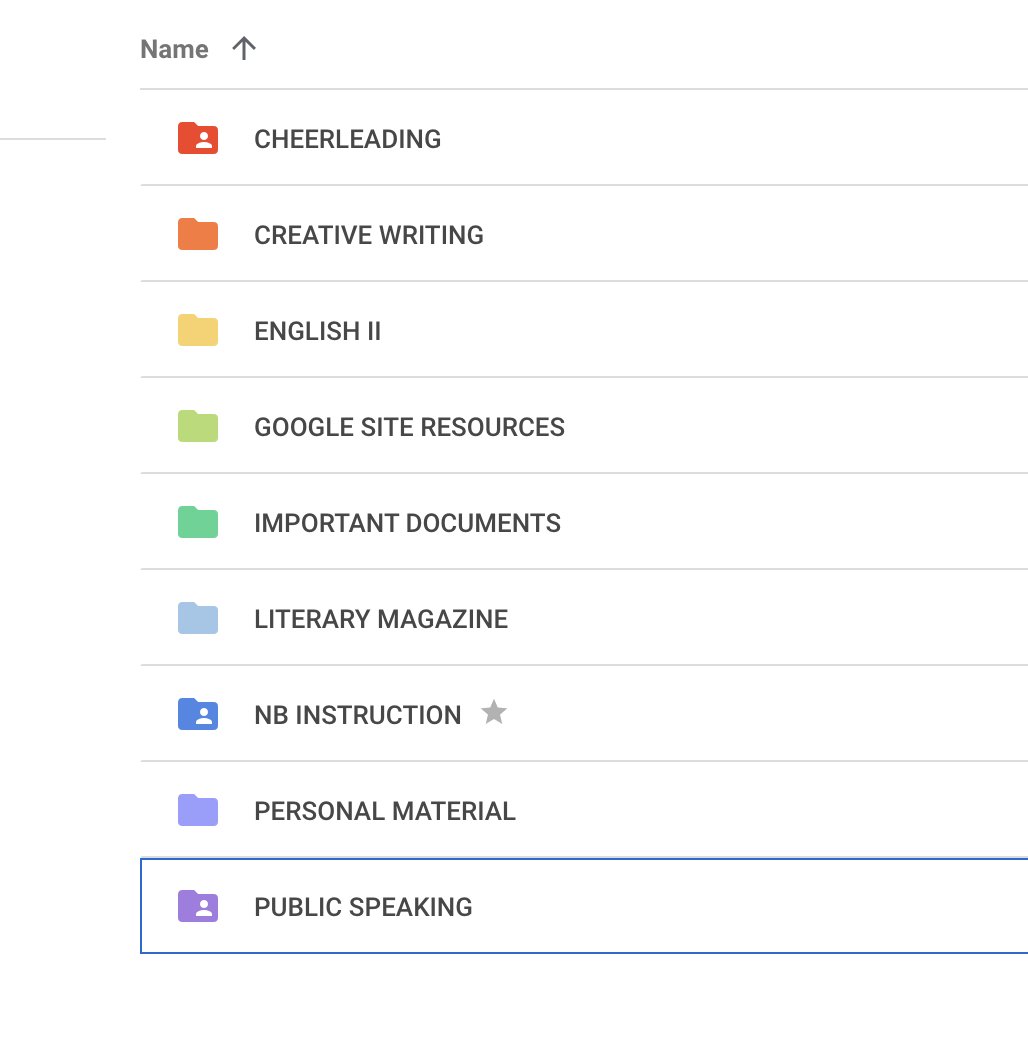Select the IMPORTANT DOCUMENTS folder

pos(408,522)
